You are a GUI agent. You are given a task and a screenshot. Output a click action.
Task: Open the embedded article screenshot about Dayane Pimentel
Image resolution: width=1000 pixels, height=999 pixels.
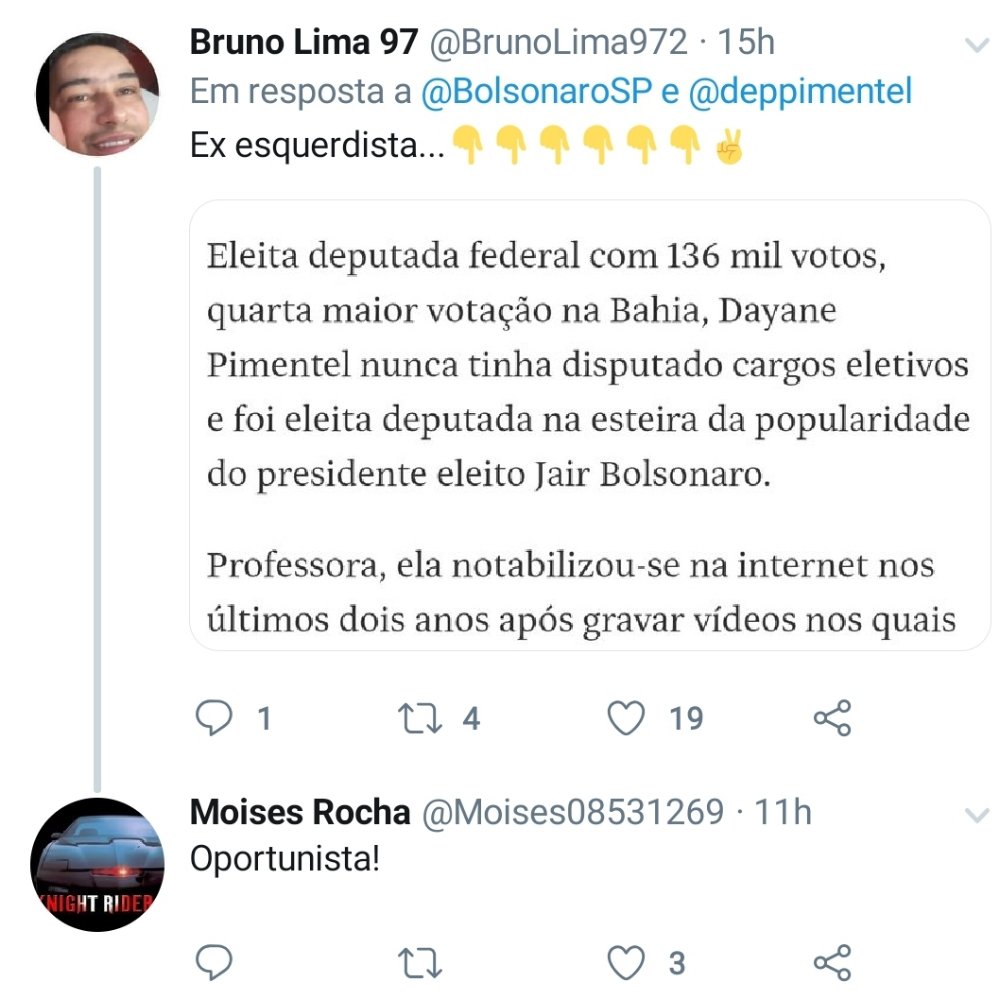(589, 425)
